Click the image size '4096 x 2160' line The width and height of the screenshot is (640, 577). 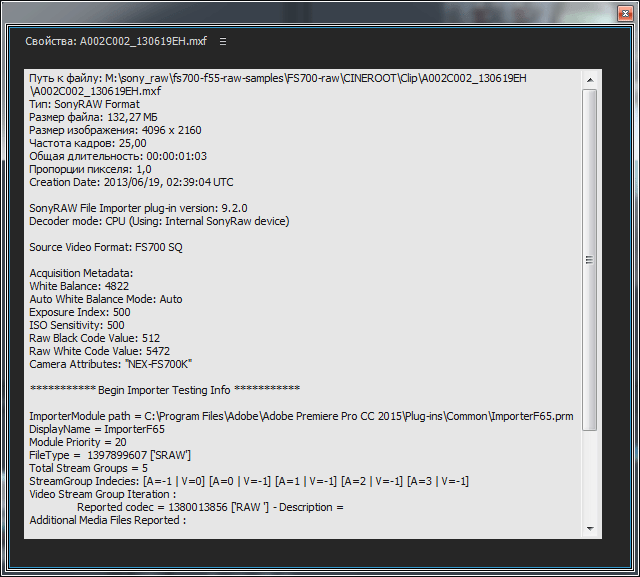click(x=116, y=130)
